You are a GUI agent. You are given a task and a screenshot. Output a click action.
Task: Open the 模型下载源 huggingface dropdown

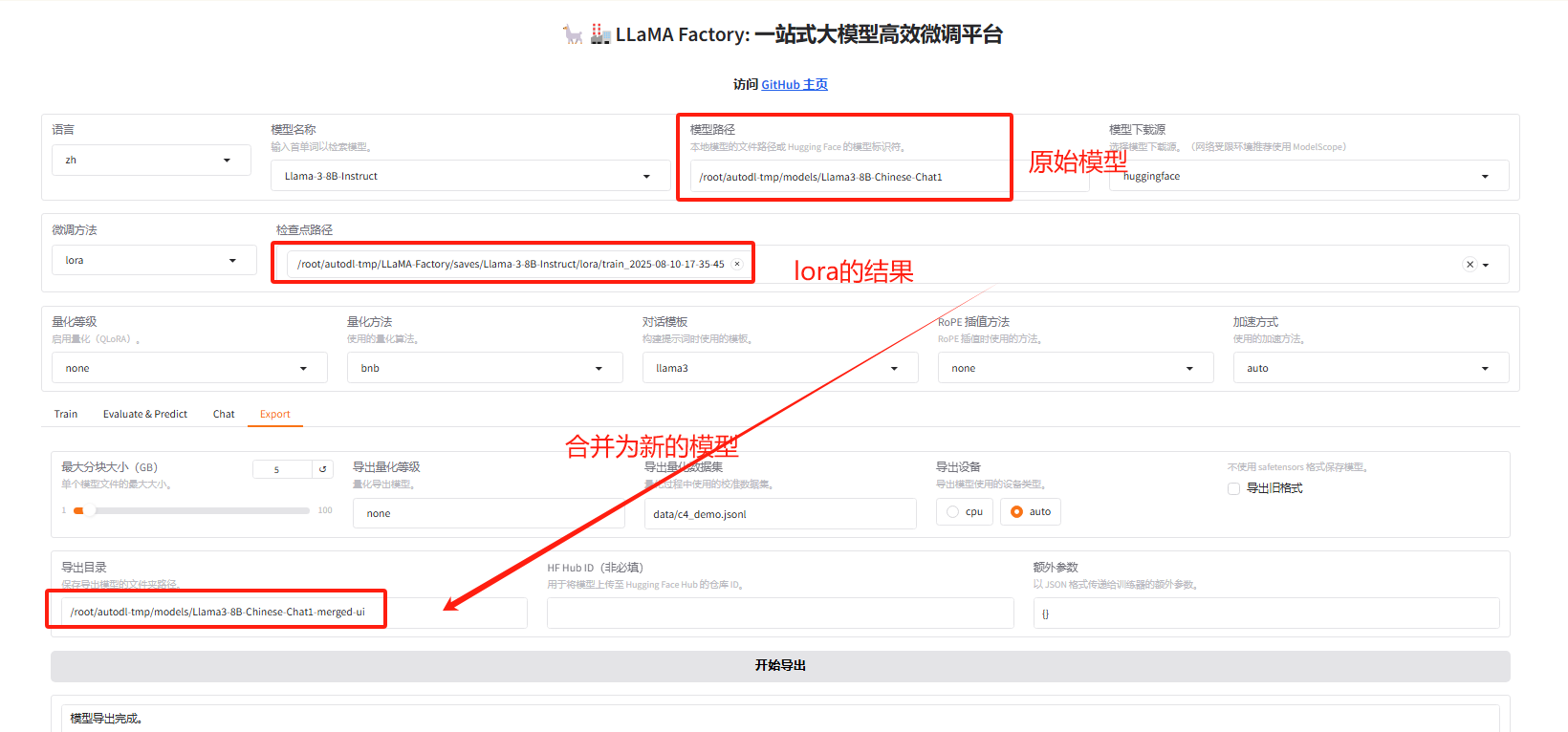pos(1309,176)
